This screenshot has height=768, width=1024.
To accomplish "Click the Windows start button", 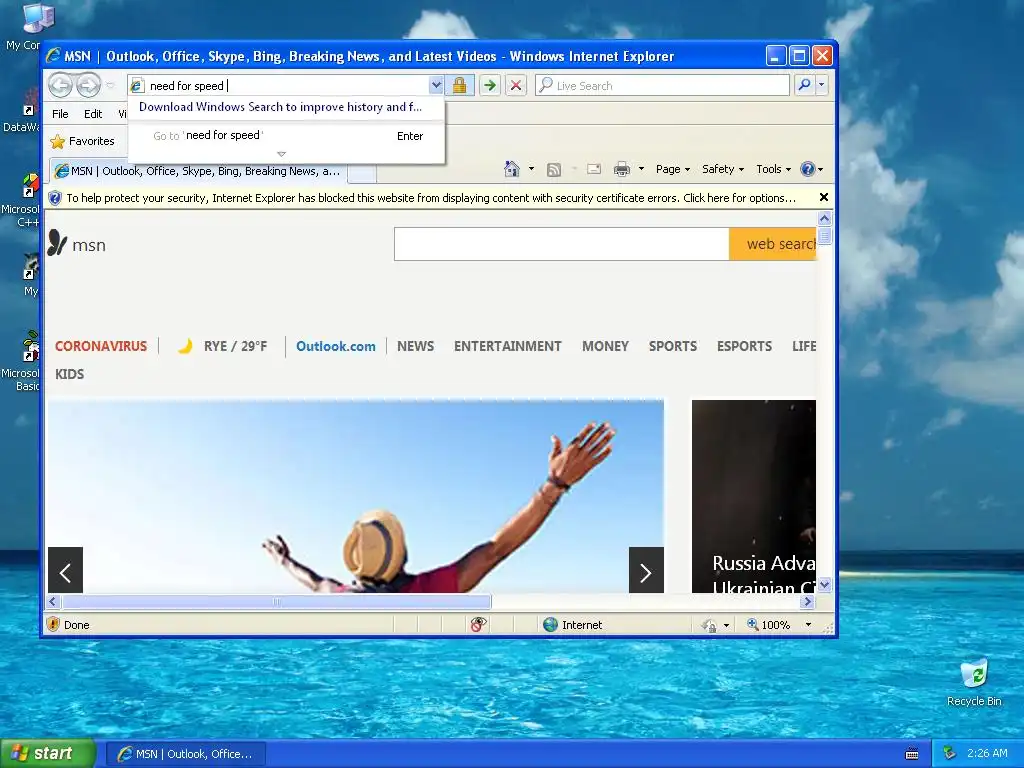I will [x=47, y=754].
